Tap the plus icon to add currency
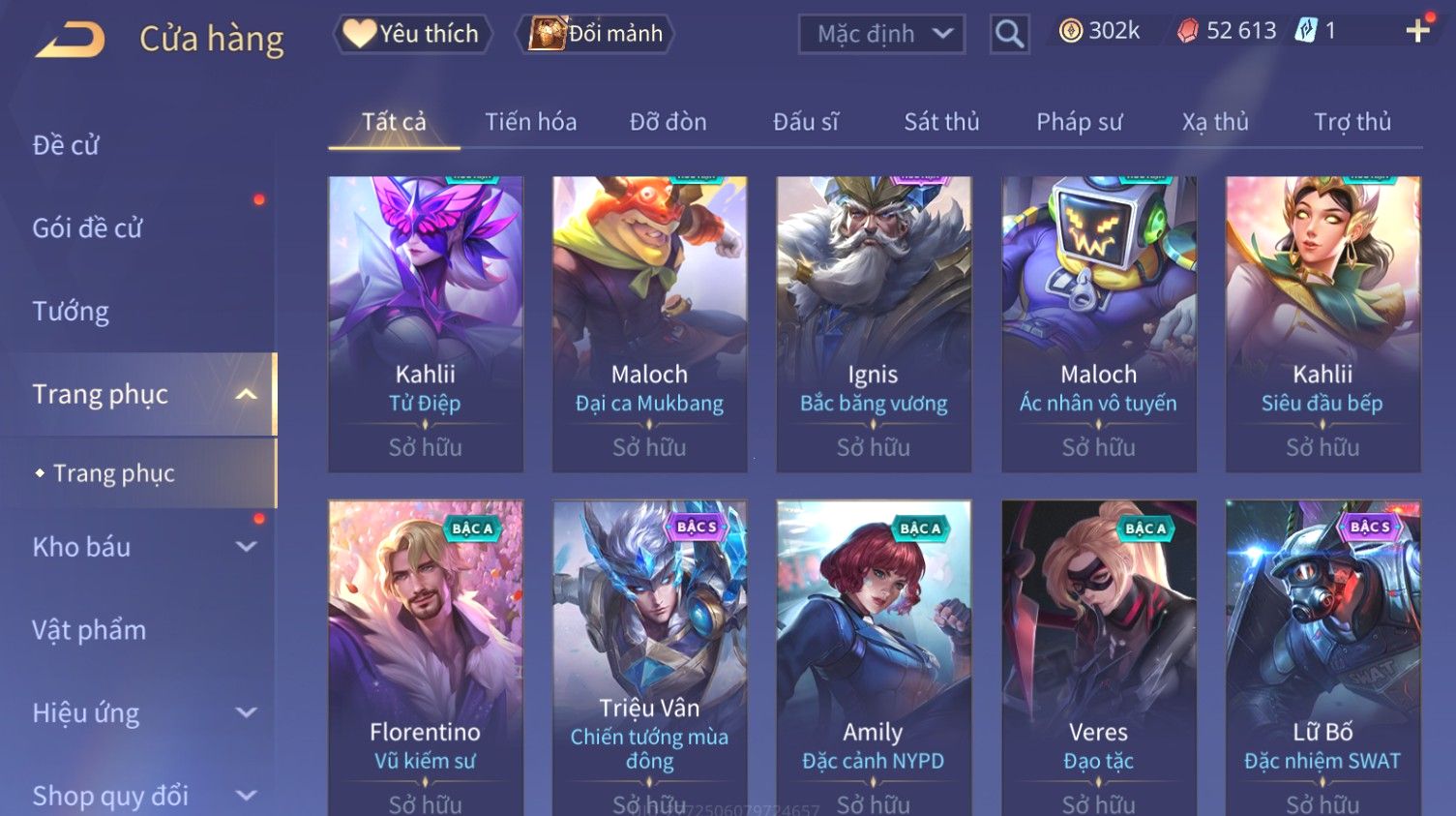This screenshot has width=1456, height=816. tap(1418, 31)
